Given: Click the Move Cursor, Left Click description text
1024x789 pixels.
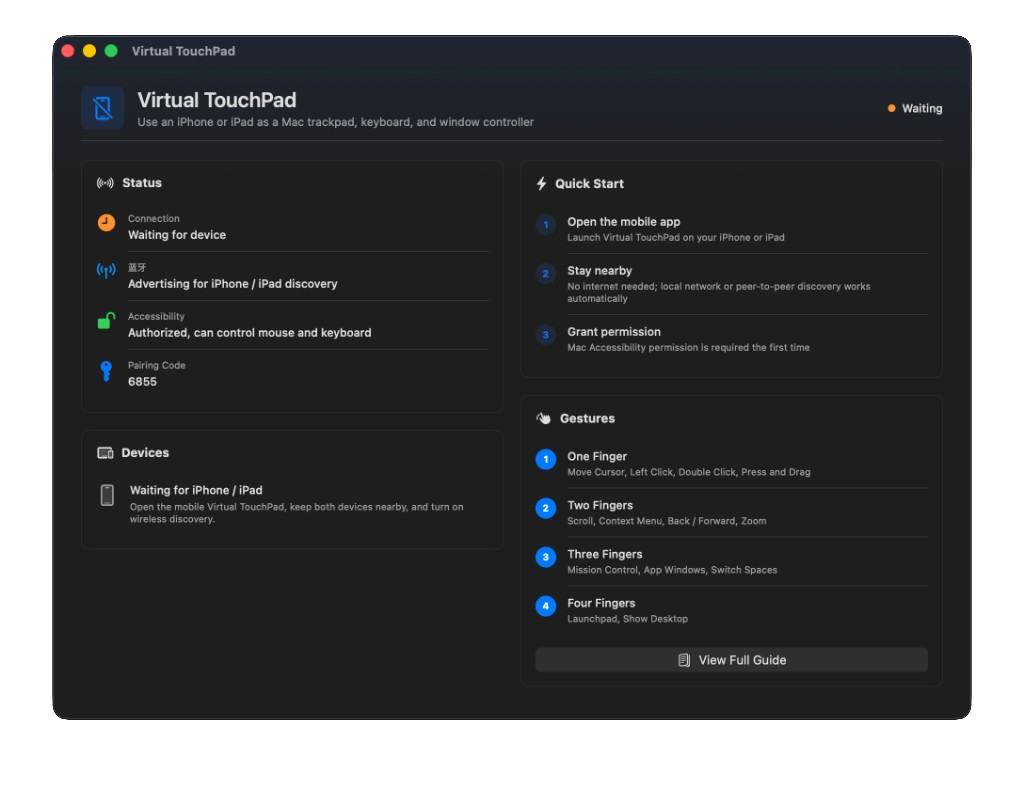Looking at the screenshot, I should (689, 472).
